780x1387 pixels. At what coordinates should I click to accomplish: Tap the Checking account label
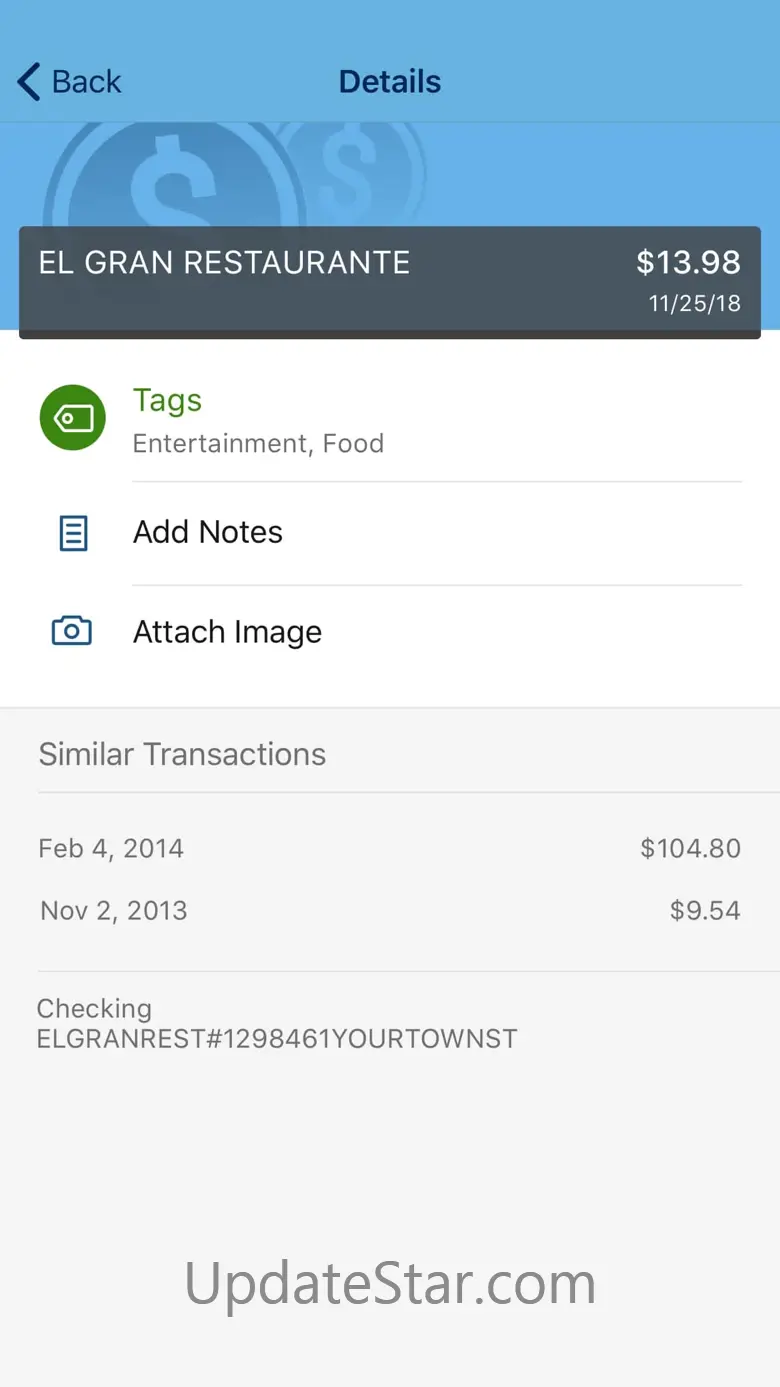(94, 1009)
